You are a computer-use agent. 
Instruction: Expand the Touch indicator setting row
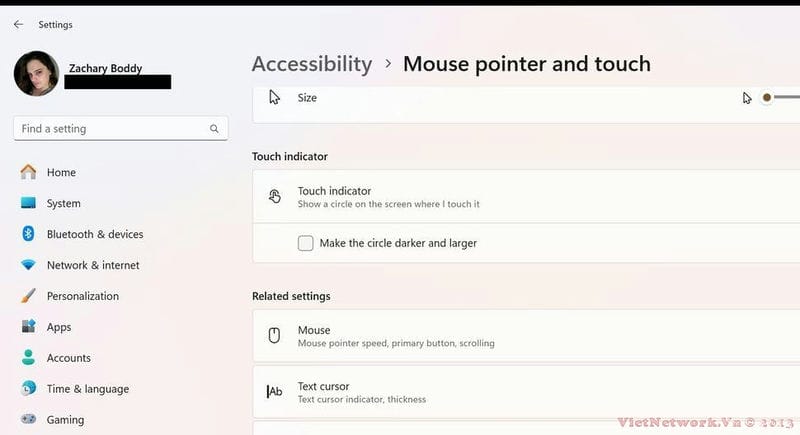(526, 197)
